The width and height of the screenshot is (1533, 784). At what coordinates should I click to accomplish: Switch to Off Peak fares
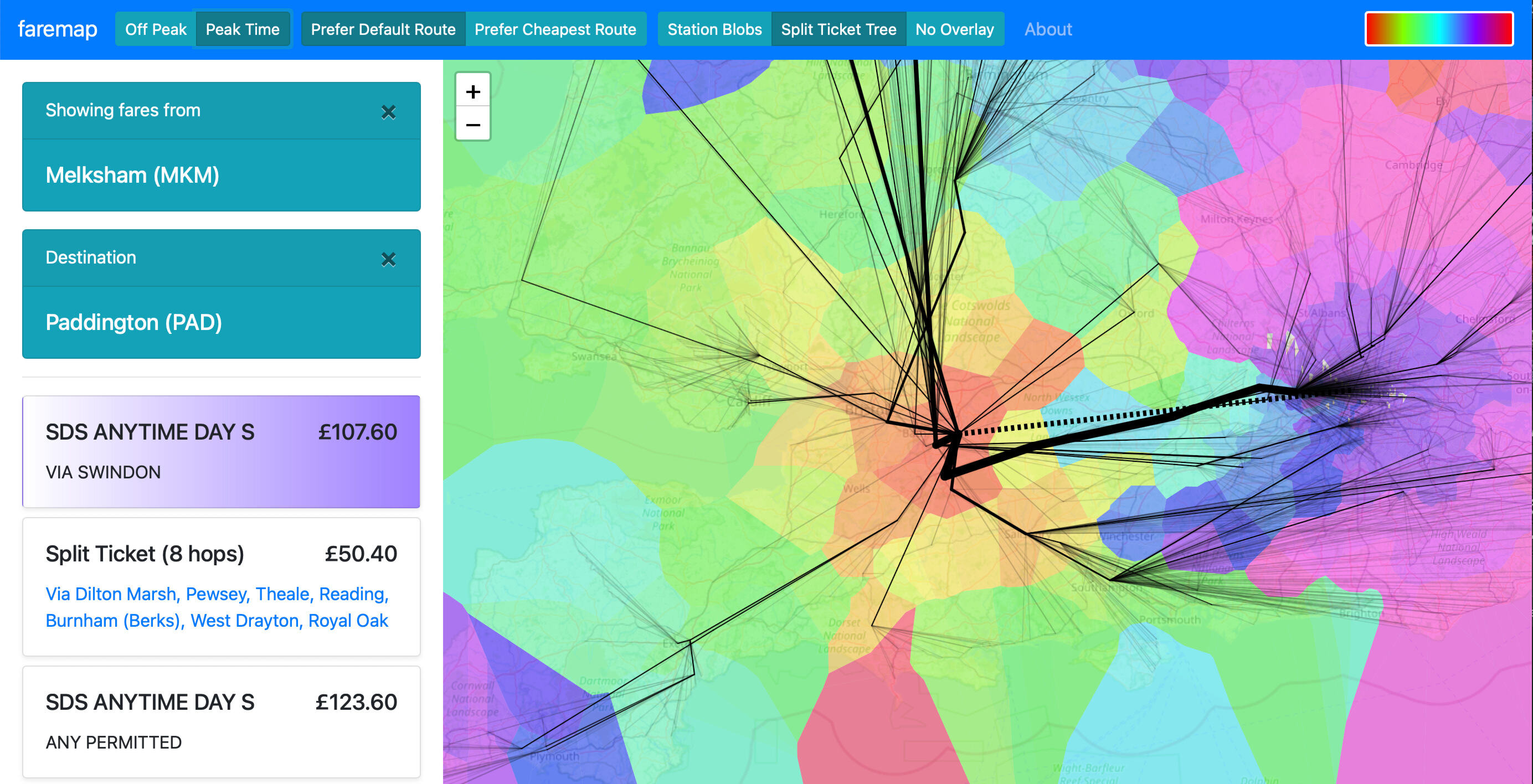click(x=155, y=29)
